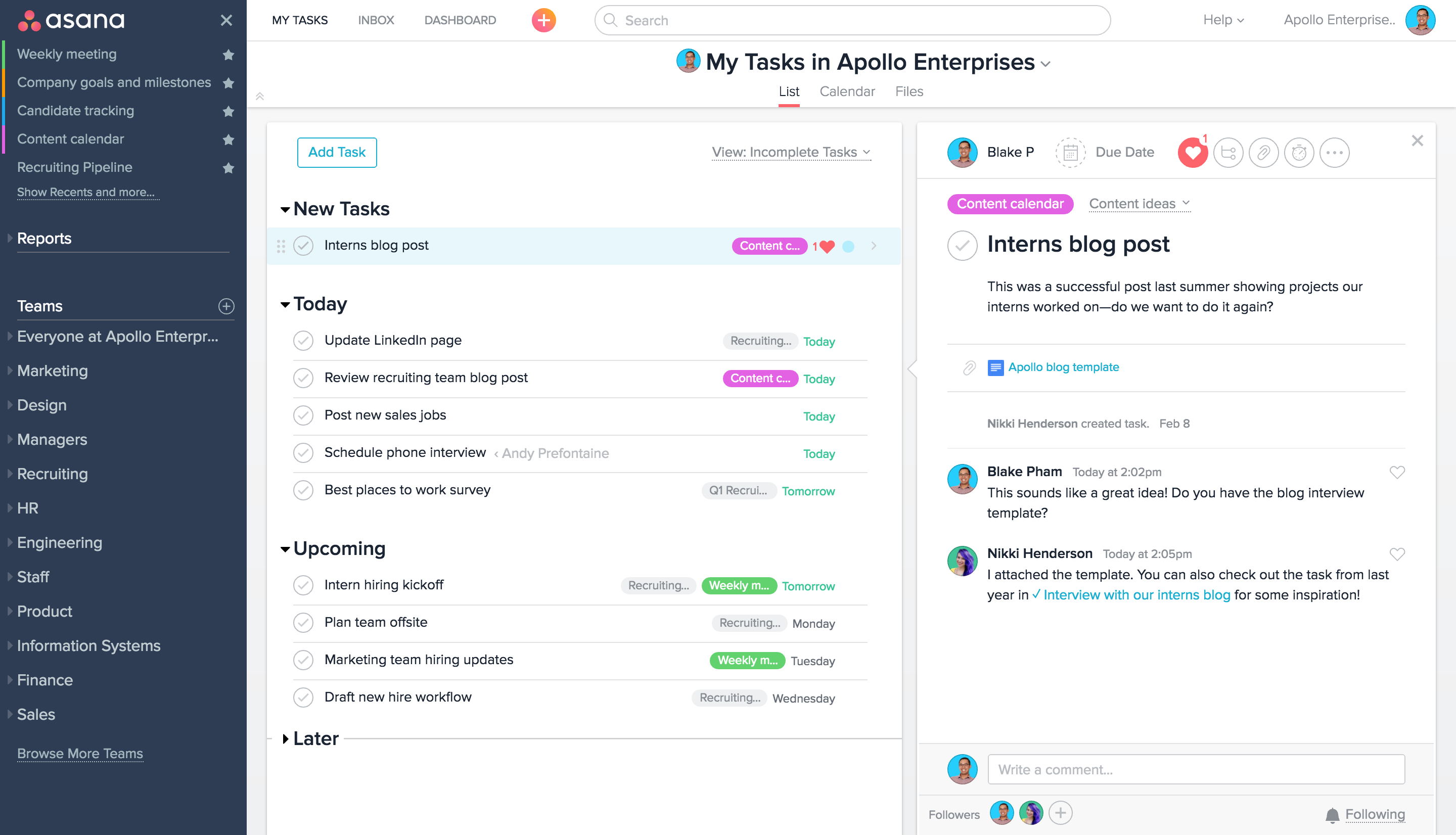The image size is (1456, 835).
Task: Toggle the star for Recruiting Pipeline
Action: [228, 167]
